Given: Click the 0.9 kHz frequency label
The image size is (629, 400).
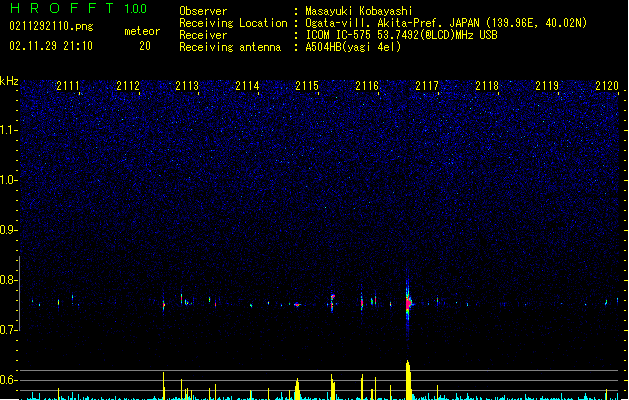Looking at the screenshot, I should pyautogui.click(x=8, y=230).
